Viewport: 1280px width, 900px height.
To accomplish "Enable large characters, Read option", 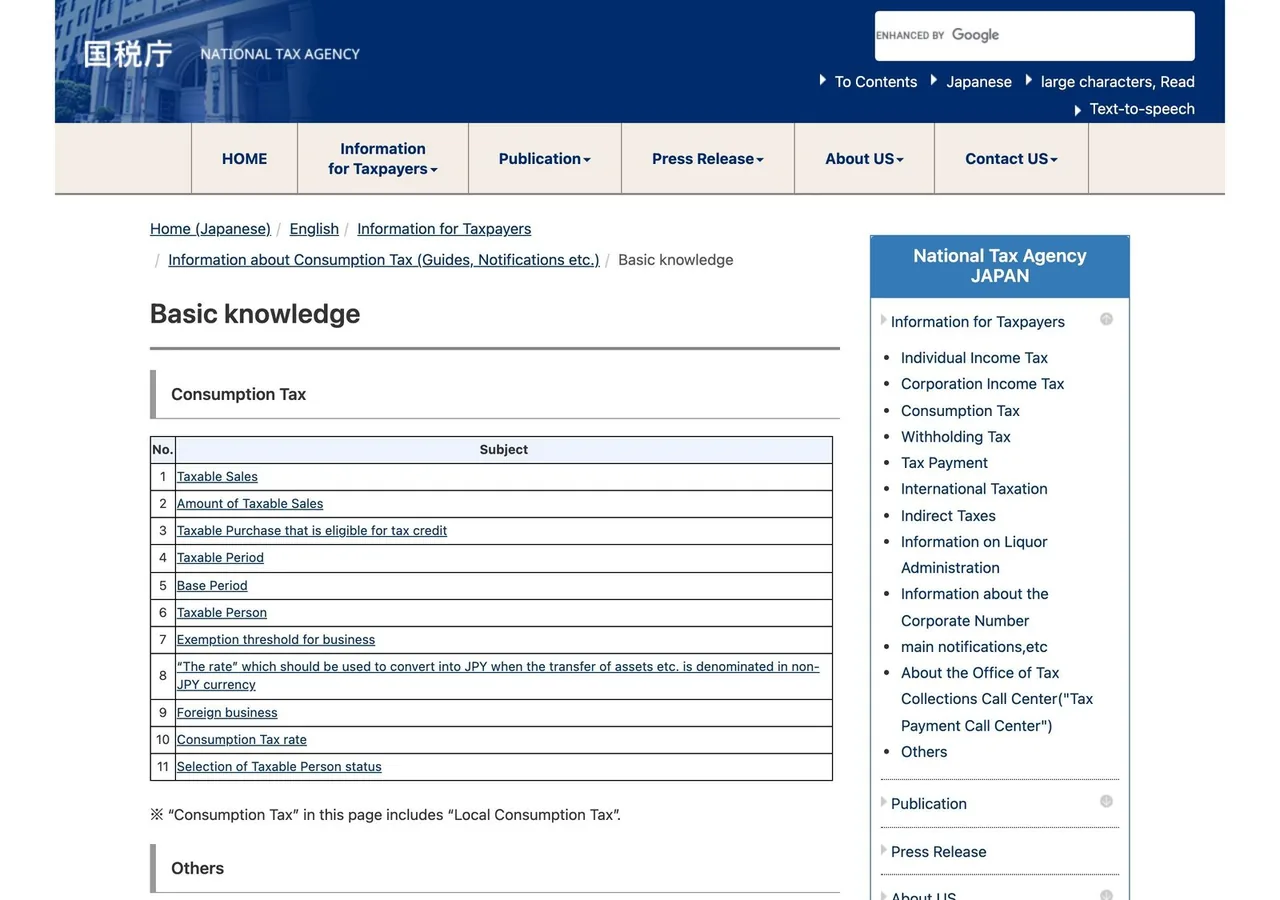I will pos(1118,82).
